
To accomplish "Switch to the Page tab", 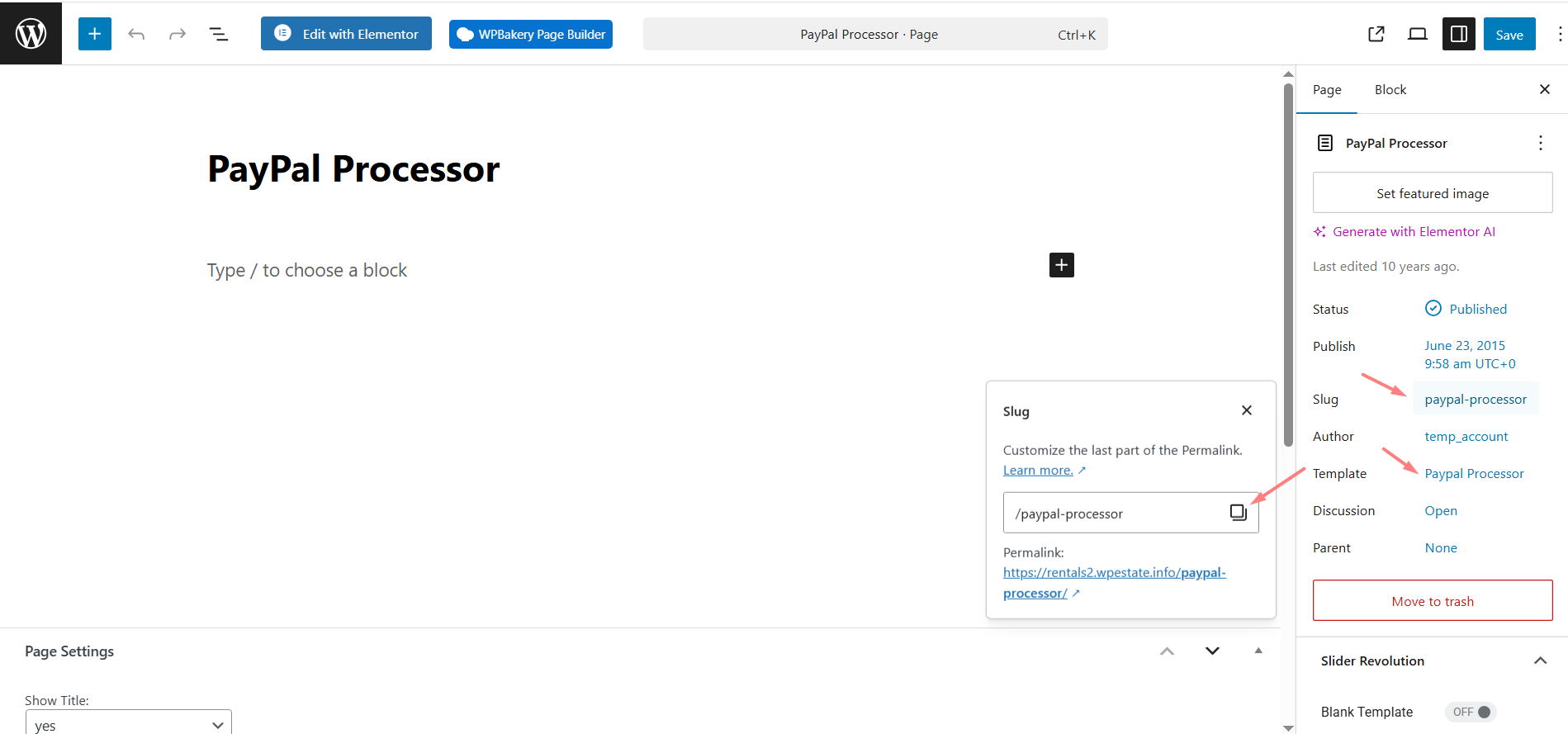I will [x=1327, y=89].
